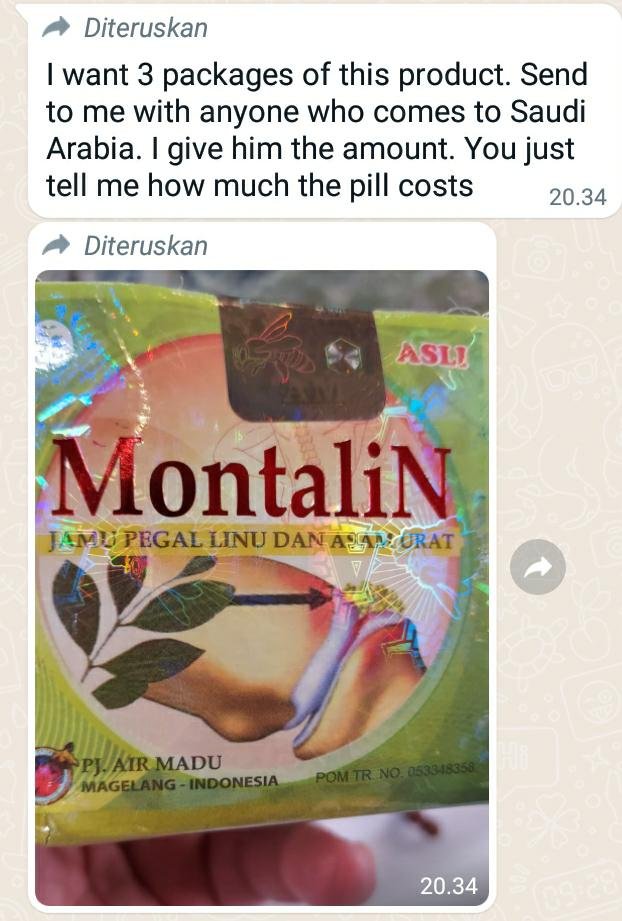622x921 pixels.
Task: Open the MontaliN product photo
Action: tap(262, 587)
